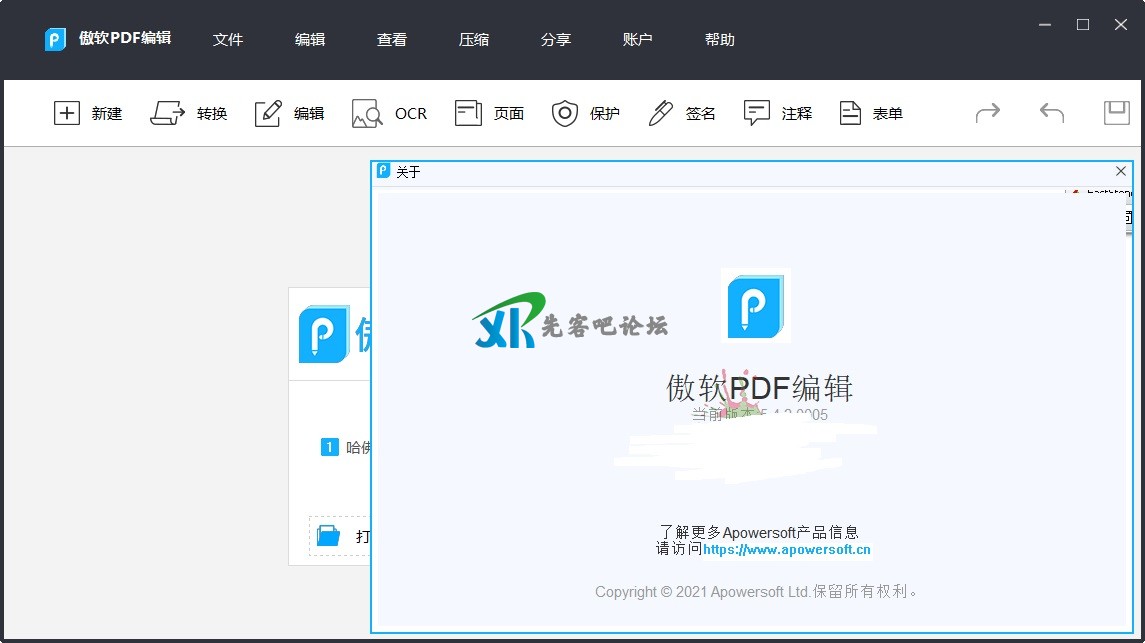Select the Protect (保护) shield icon
The width and height of the screenshot is (1145, 643).
point(565,113)
